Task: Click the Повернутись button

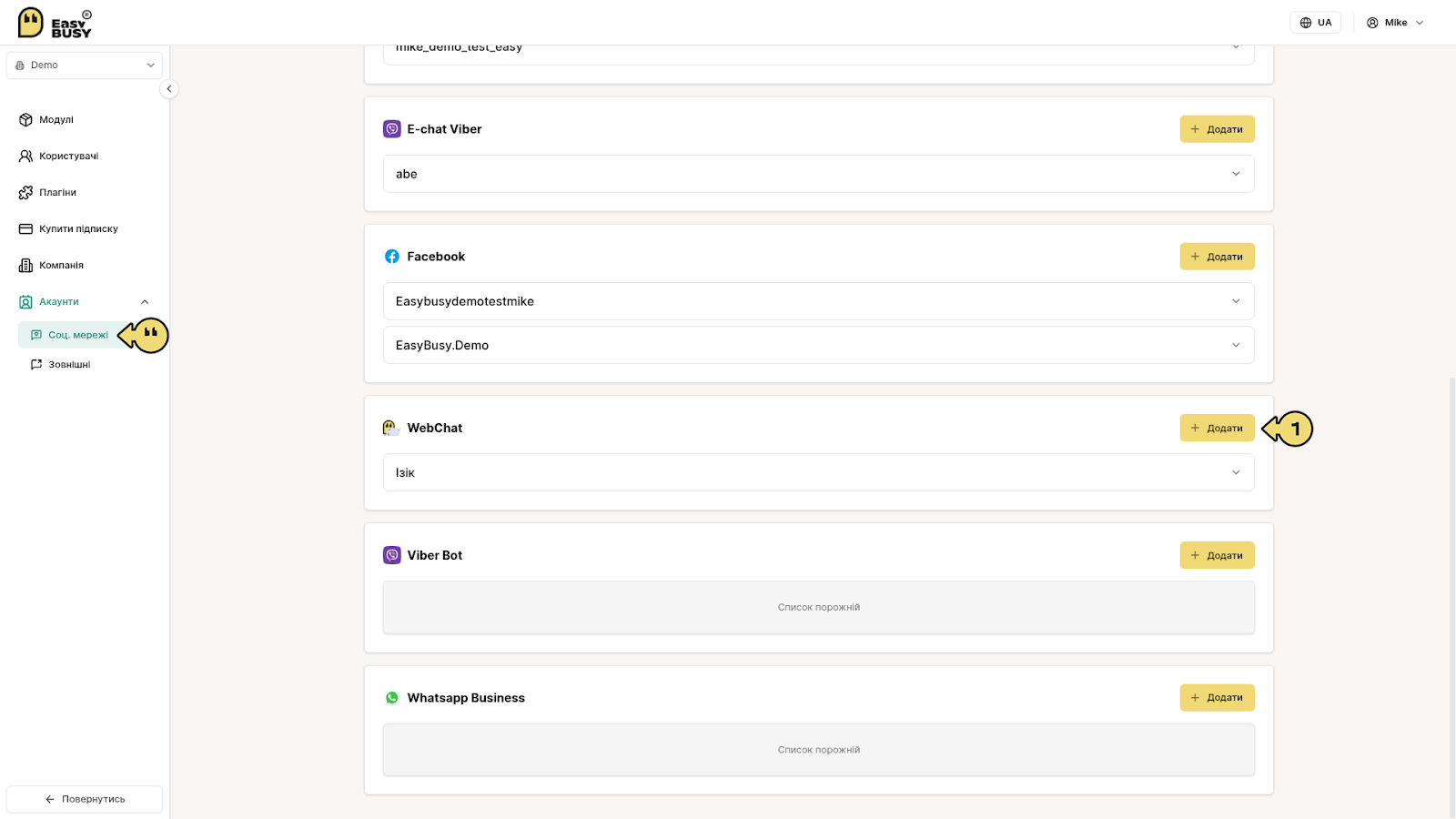Action: coord(85,799)
